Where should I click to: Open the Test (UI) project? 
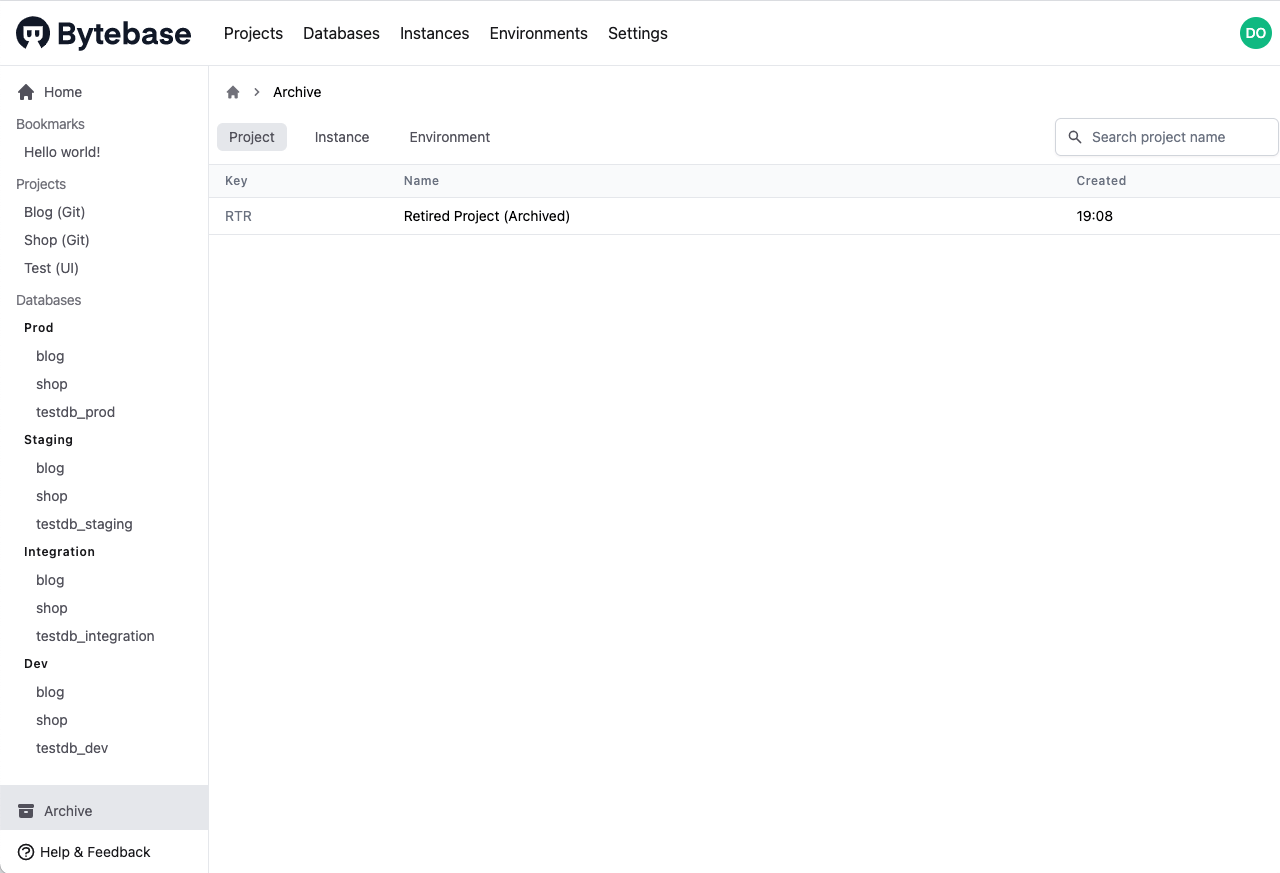(51, 268)
